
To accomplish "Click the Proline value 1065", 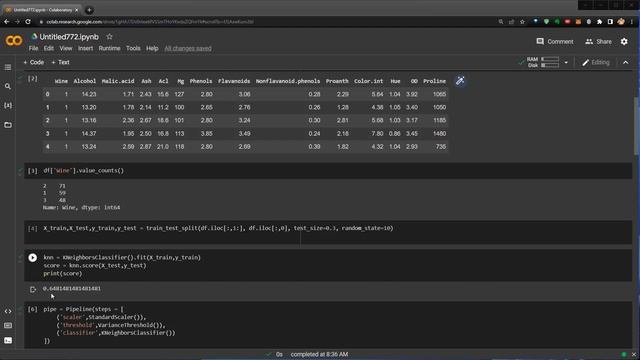I will point(439,94).
